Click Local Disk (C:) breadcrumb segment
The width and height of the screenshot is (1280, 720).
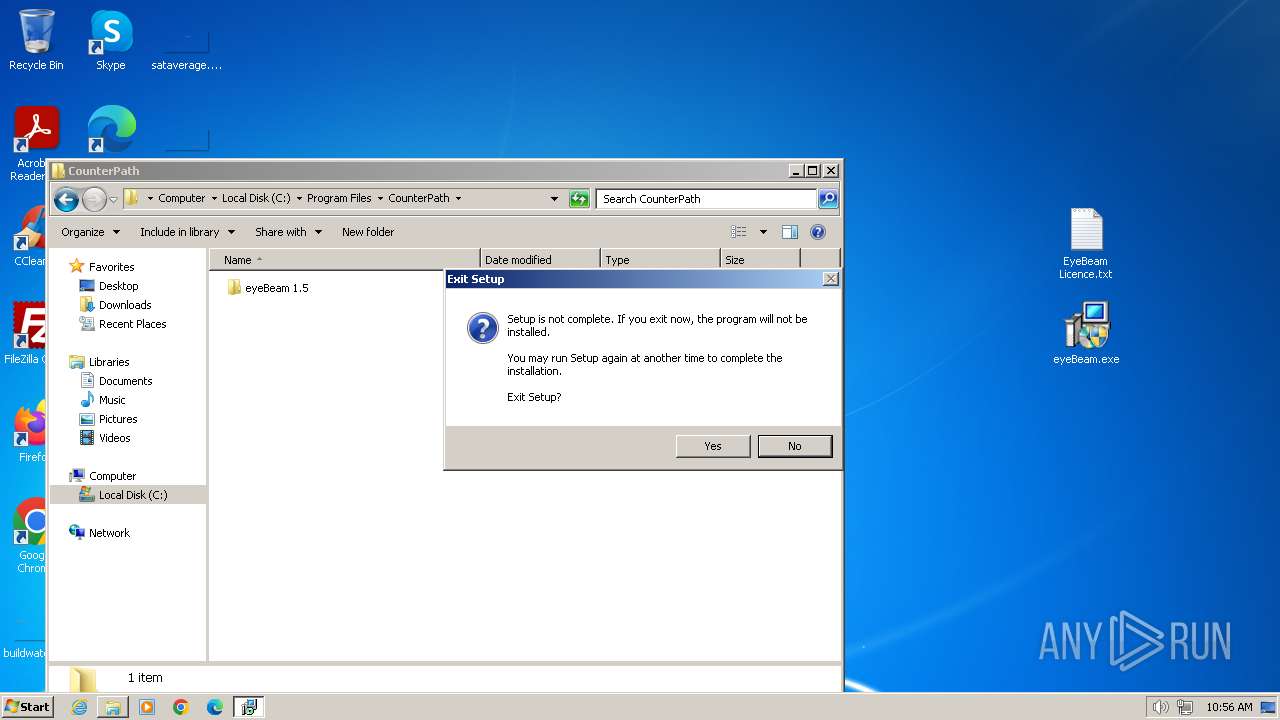[255, 199]
